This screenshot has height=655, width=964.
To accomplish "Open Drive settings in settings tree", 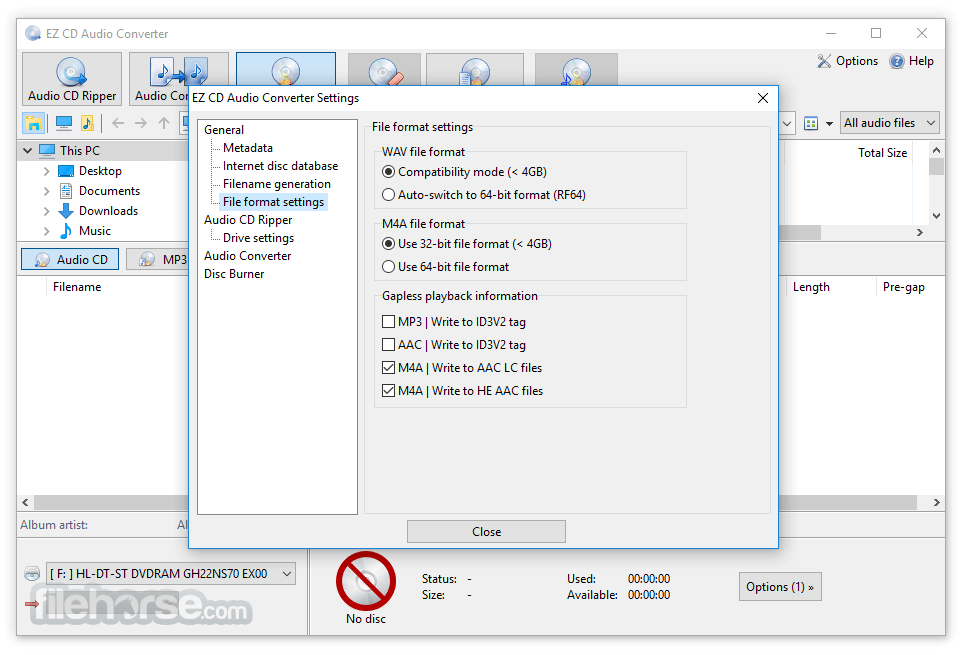I will [x=258, y=237].
